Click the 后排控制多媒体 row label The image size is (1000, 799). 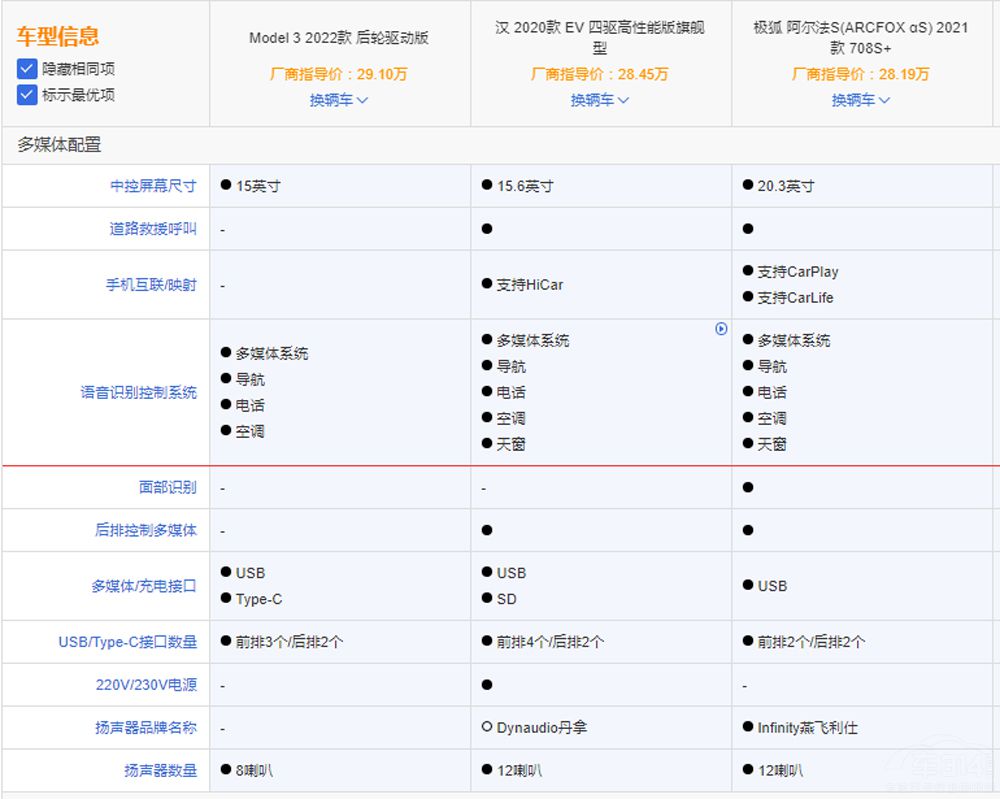point(146,530)
